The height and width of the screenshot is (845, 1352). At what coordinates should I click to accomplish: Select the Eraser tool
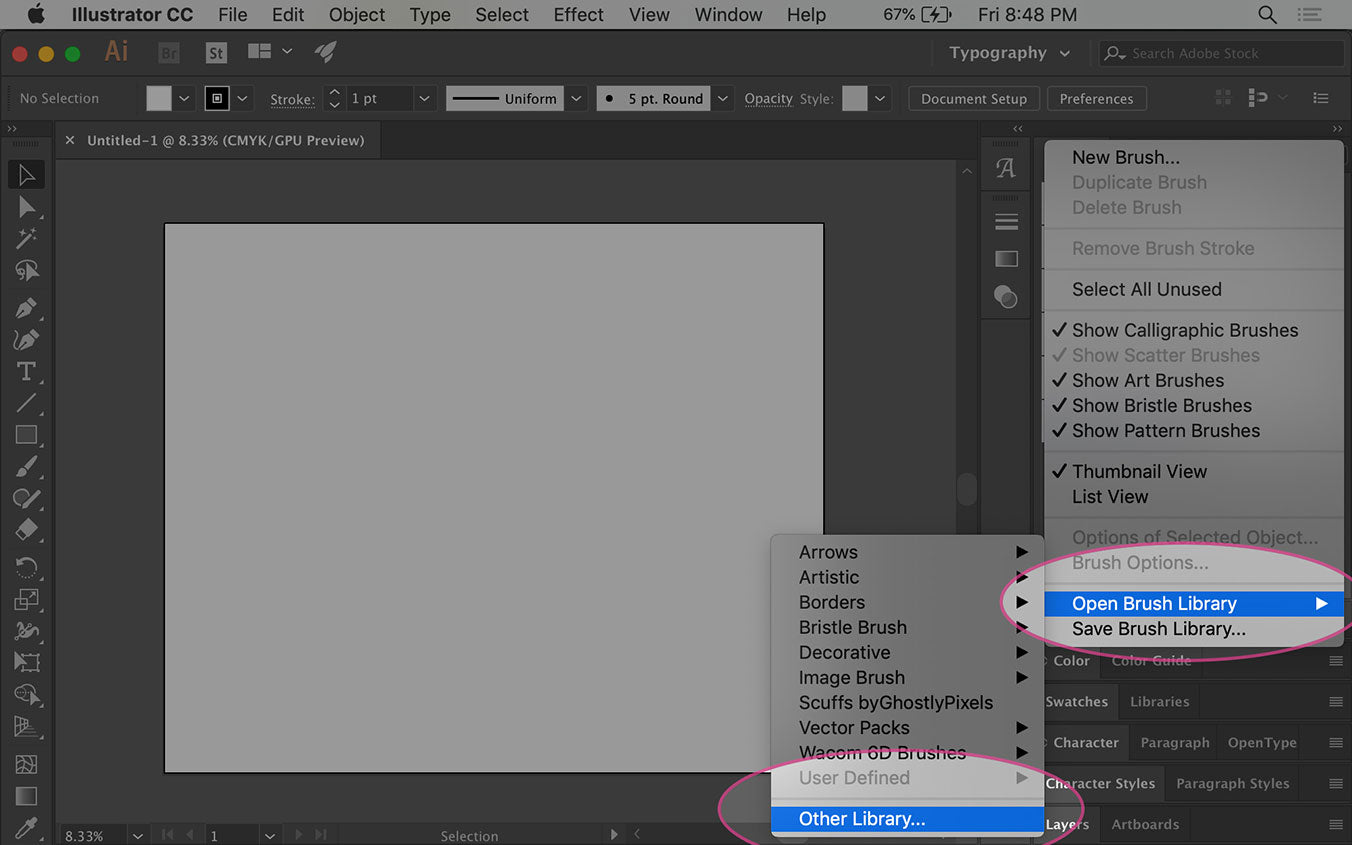tap(27, 530)
